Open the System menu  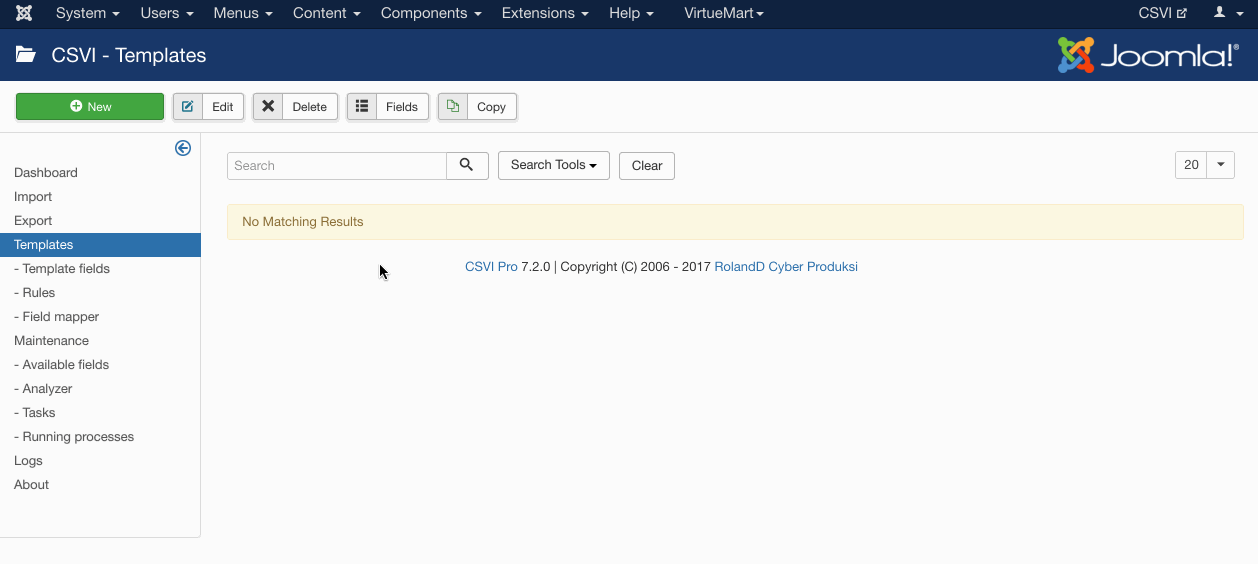pyautogui.click(x=88, y=13)
